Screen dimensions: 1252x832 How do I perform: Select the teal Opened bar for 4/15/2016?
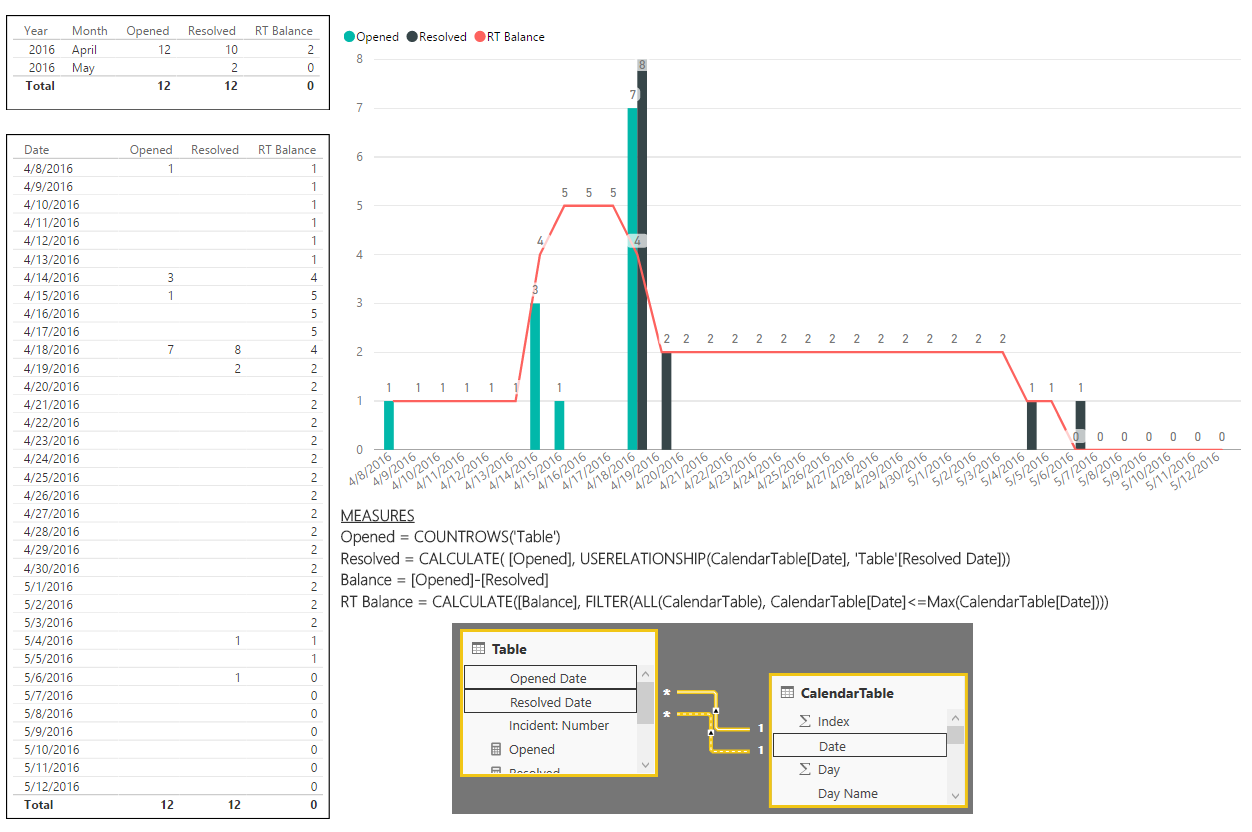point(559,425)
